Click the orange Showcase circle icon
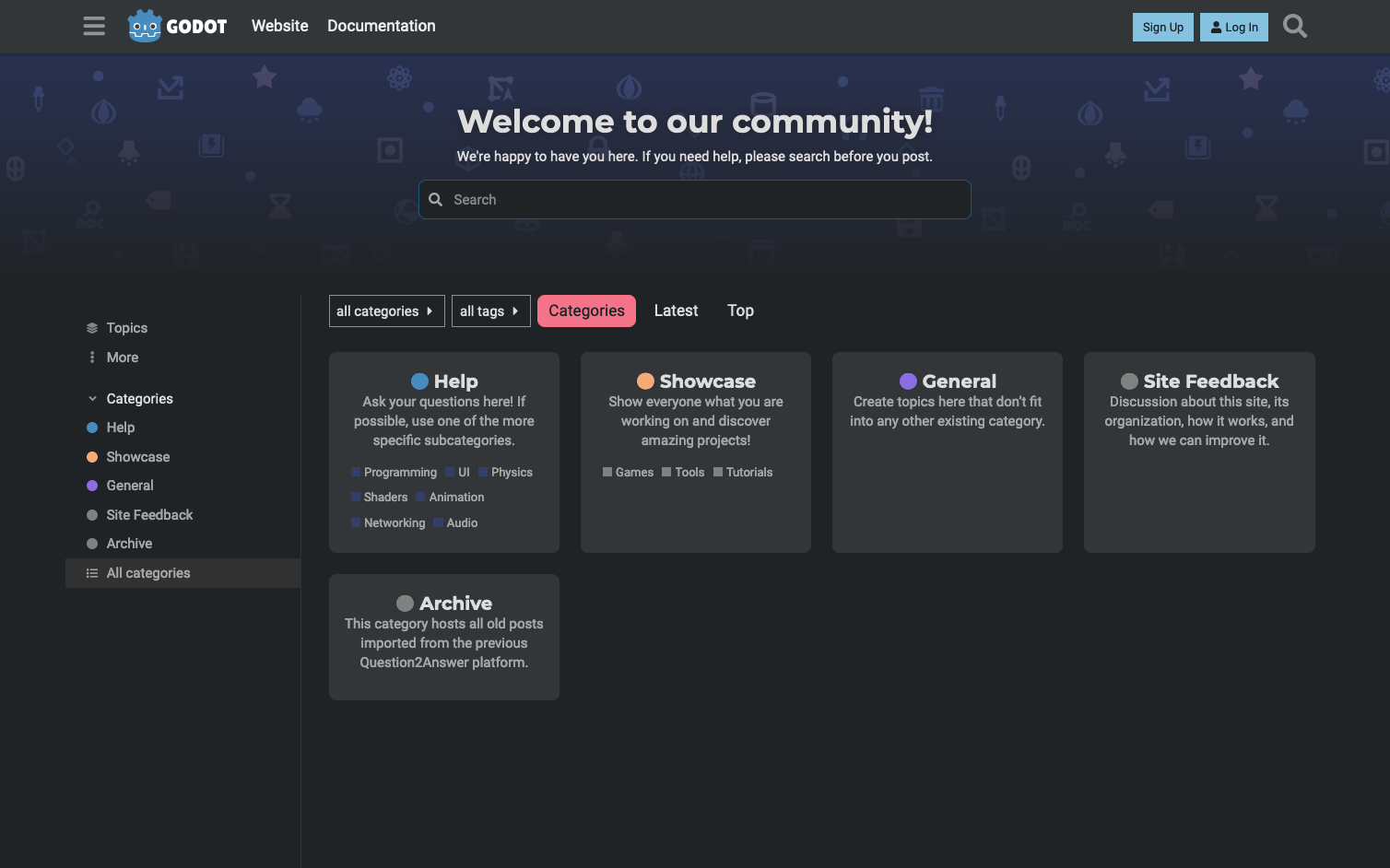 (x=645, y=381)
